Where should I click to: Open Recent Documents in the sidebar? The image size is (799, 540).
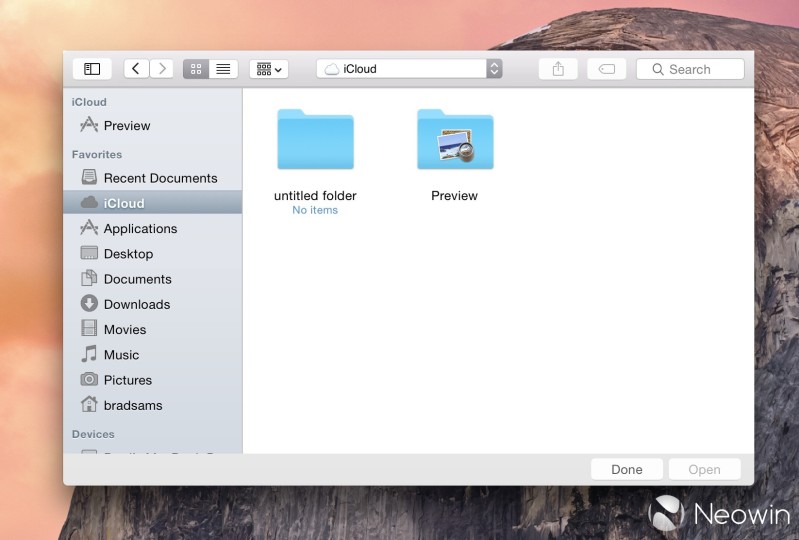(x=160, y=178)
